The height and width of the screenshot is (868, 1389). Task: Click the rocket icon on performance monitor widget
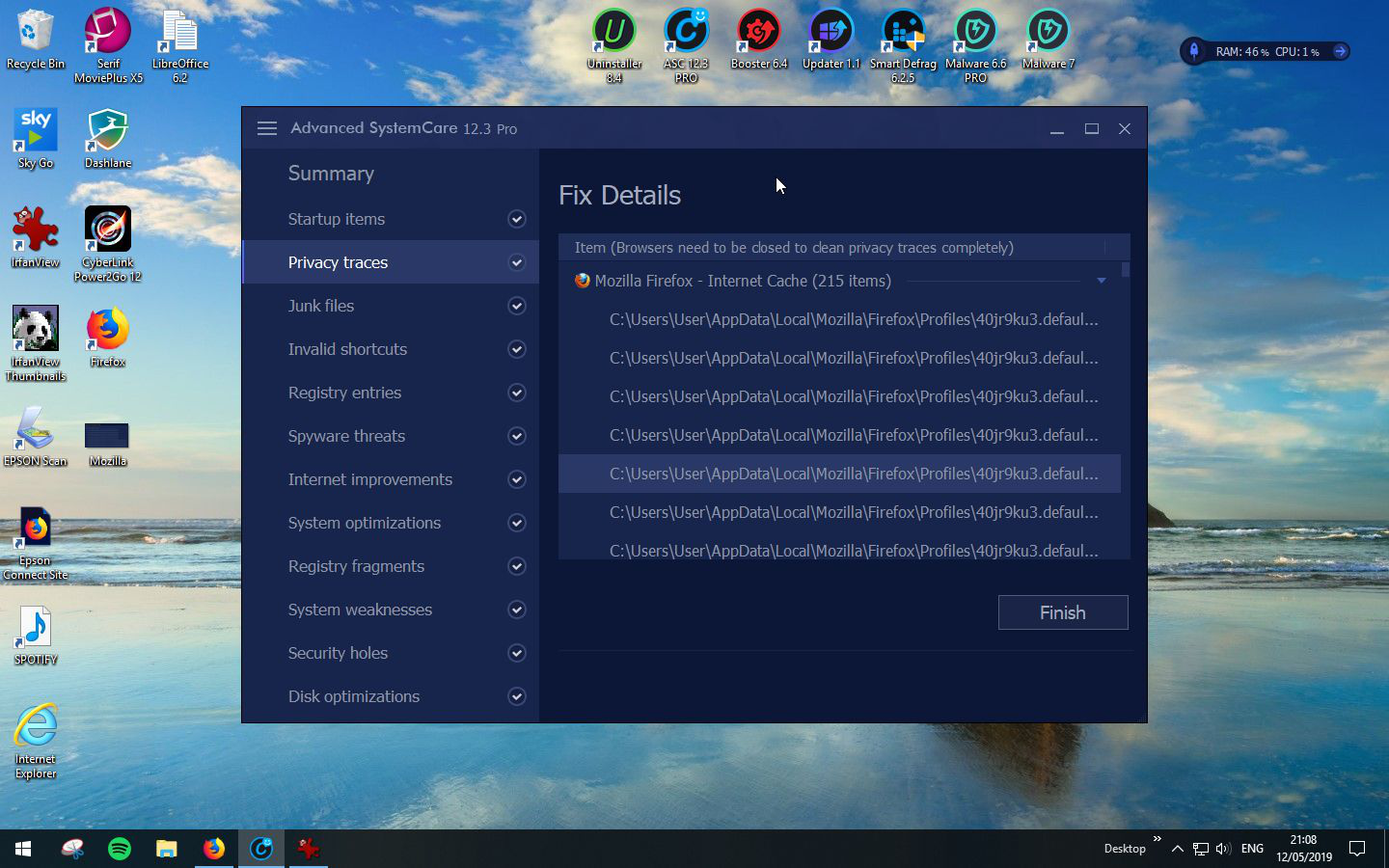click(x=1194, y=51)
